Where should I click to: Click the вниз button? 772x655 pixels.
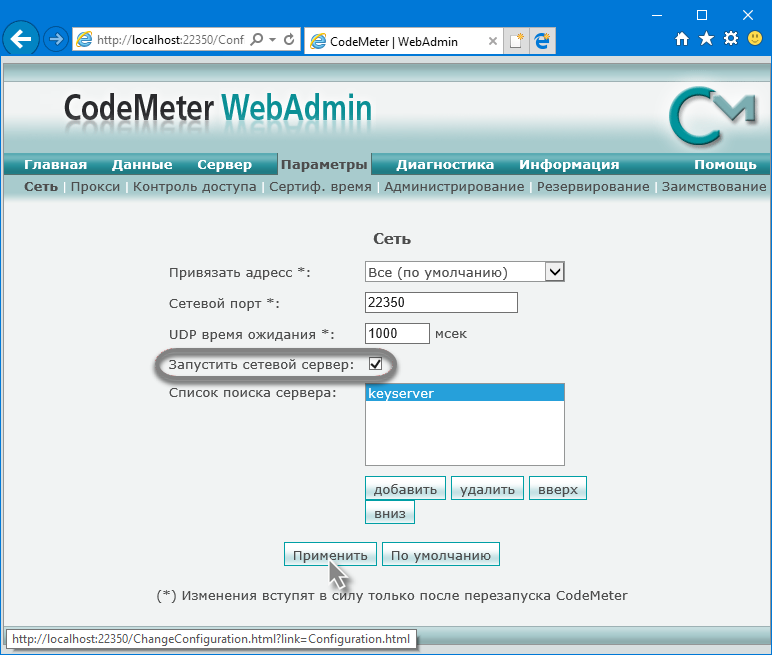tap(390, 512)
